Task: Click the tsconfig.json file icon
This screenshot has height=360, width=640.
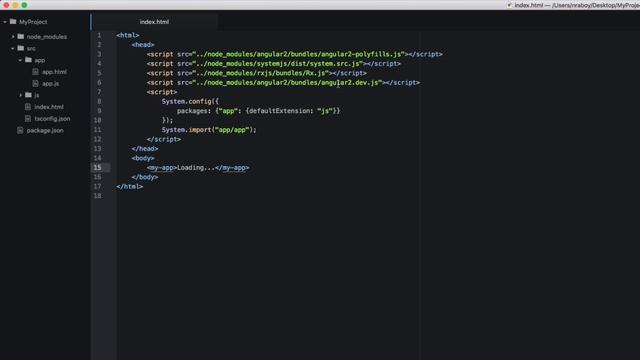Action: click(28, 119)
